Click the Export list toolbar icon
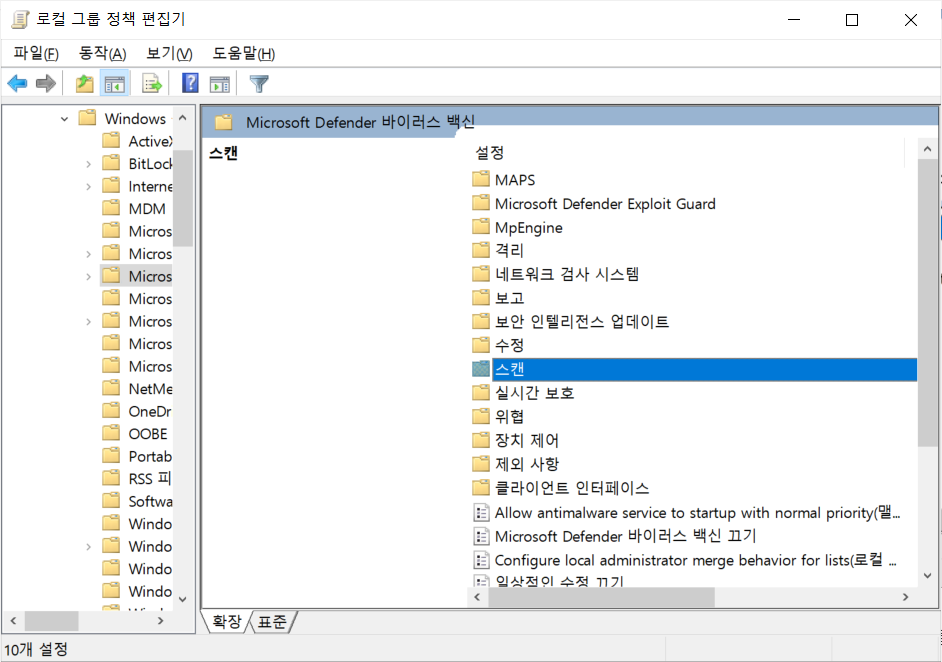The image size is (942, 662). pos(152,84)
